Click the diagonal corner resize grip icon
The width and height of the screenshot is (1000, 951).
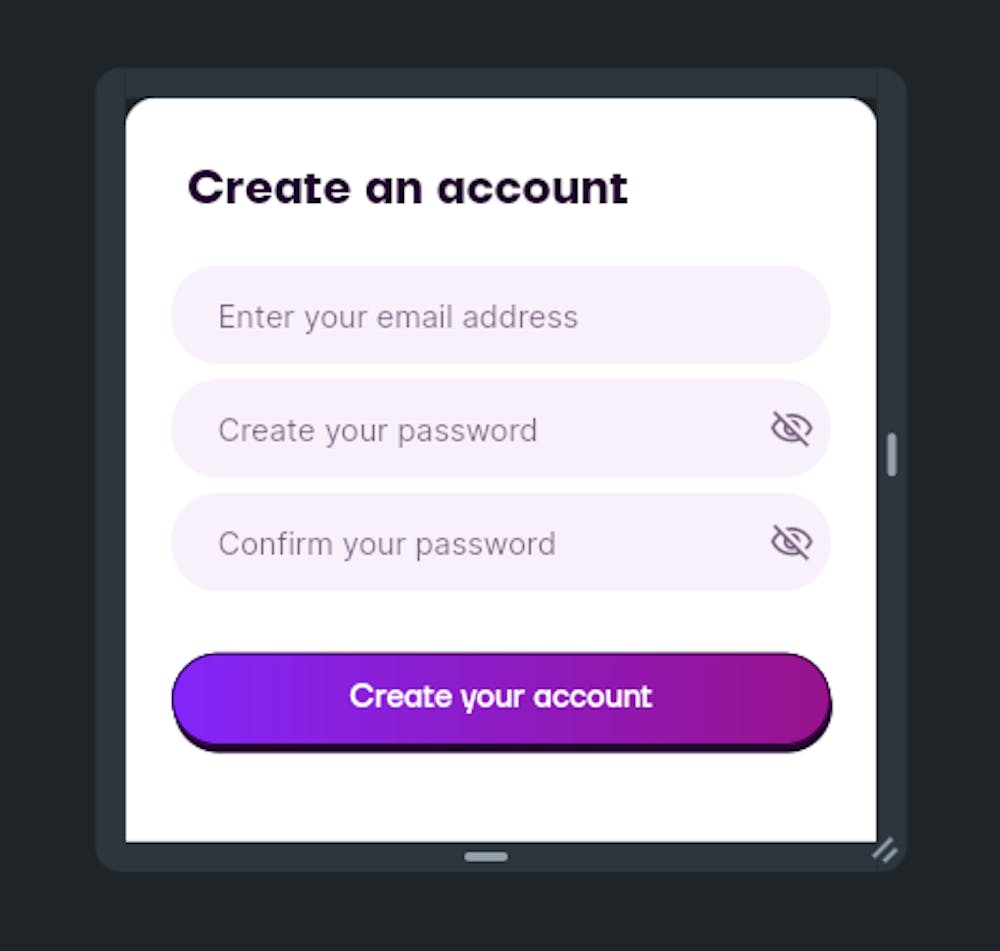pyautogui.click(x=885, y=850)
